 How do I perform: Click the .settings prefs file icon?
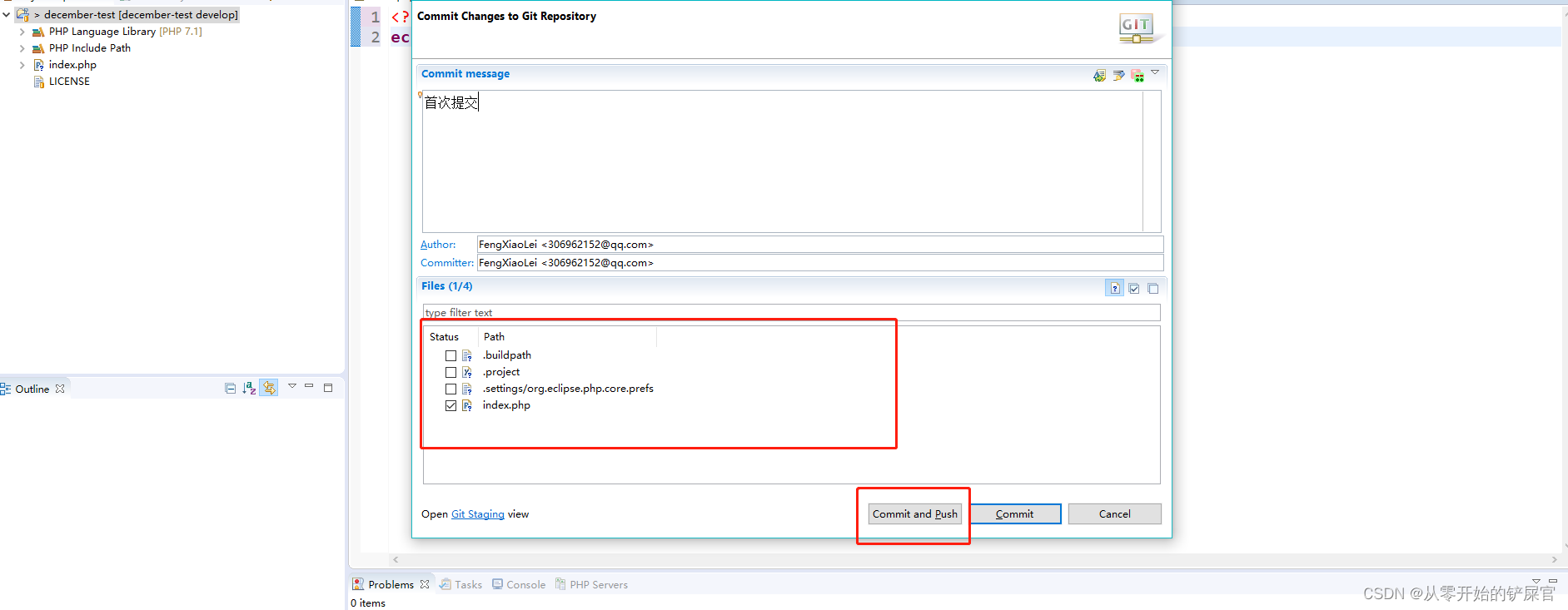tap(467, 389)
